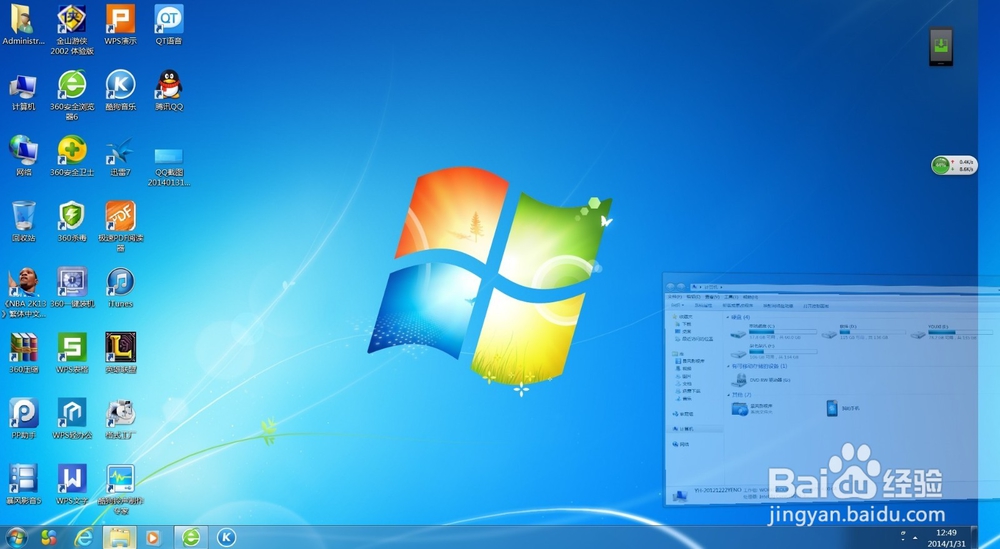This screenshot has height=549, width=1000.
Task: Launch 360安全卫士 desktop shortcut
Action: (72, 156)
